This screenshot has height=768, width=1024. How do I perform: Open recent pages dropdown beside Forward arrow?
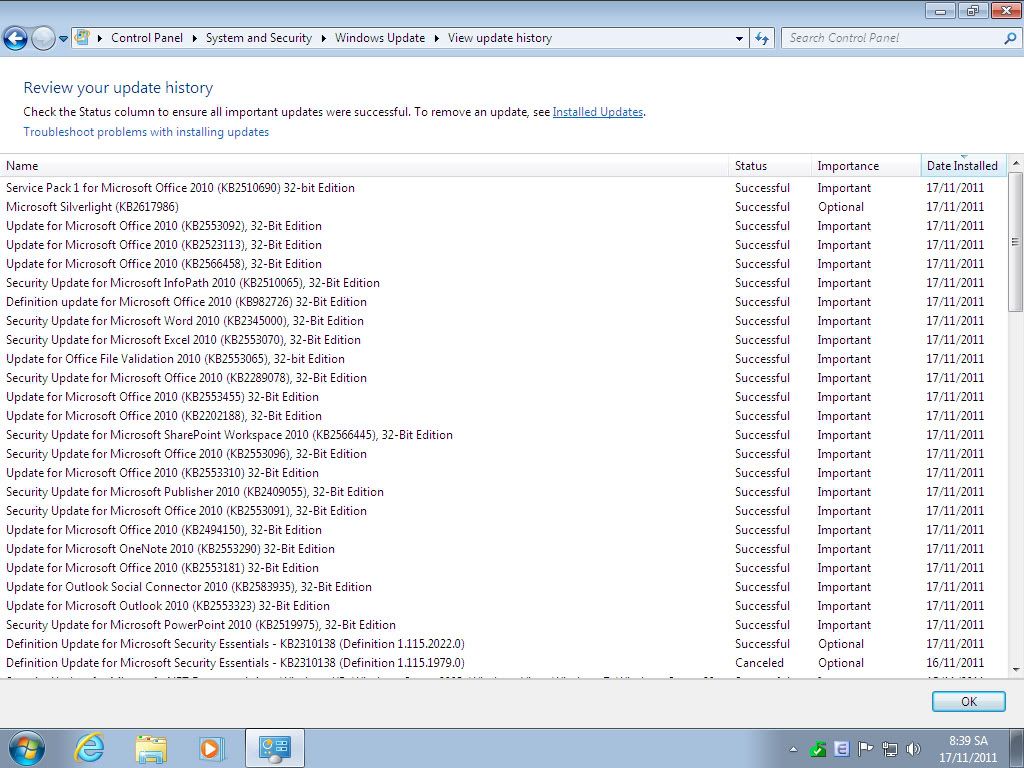point(63,39)
